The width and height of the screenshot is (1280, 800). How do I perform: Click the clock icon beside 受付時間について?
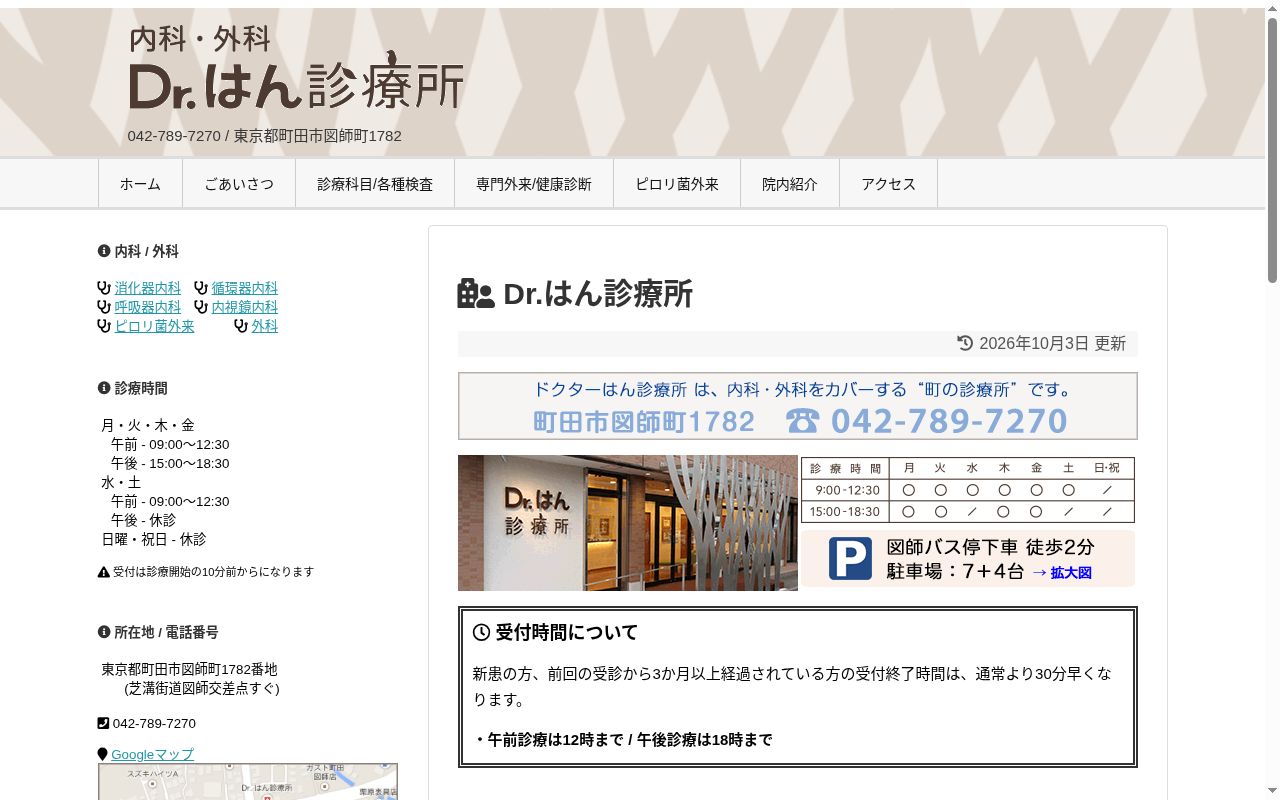[481, 632]
